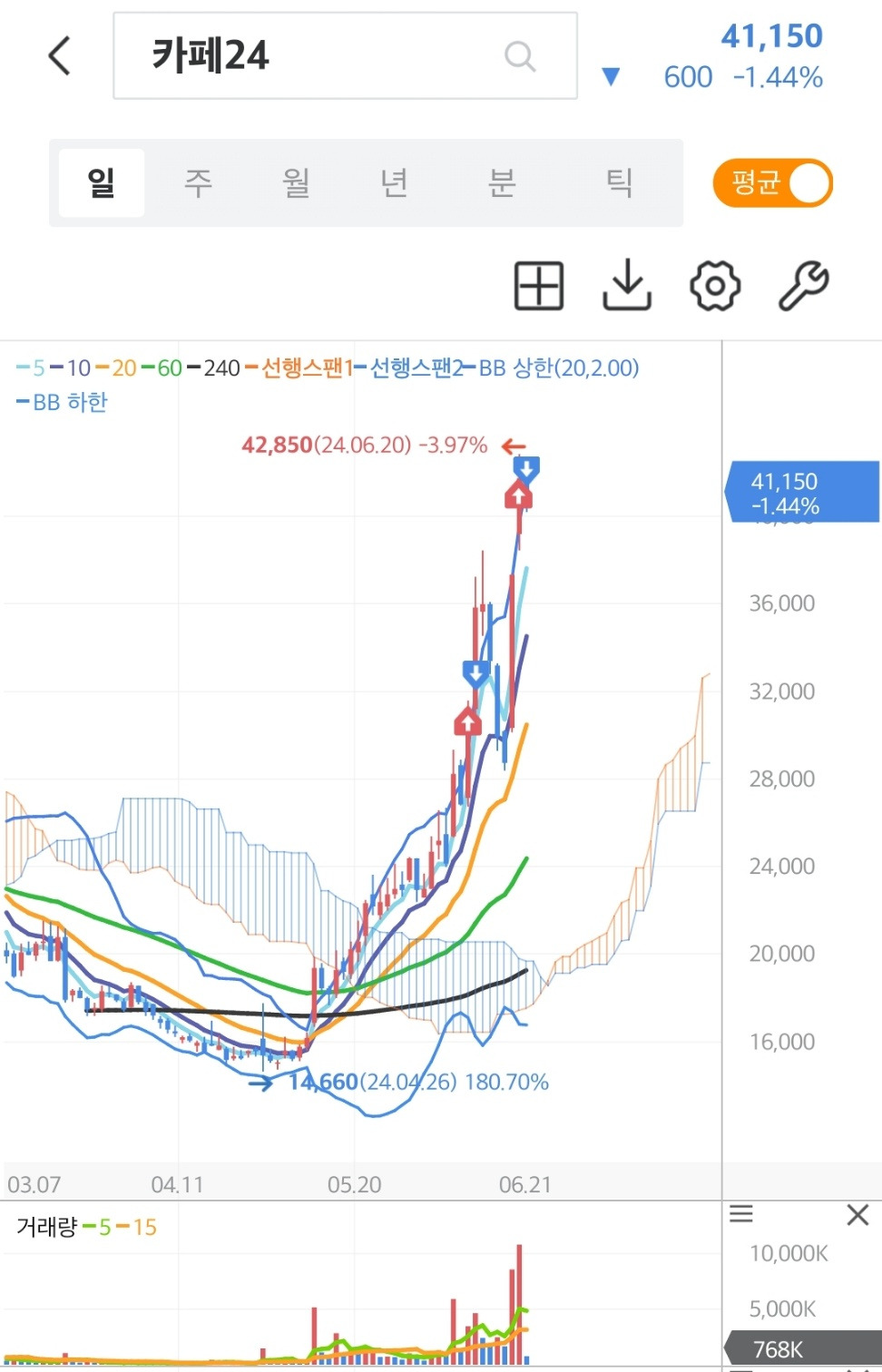The width and height of the screenshot is (882, 1372).
Task: Tap the search magnifier icon
Action: pos(519,56)
